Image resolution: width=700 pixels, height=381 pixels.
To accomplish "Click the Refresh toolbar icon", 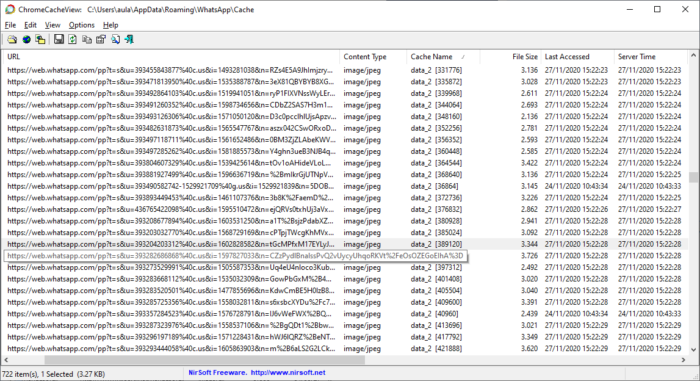I will coord(72,40).
